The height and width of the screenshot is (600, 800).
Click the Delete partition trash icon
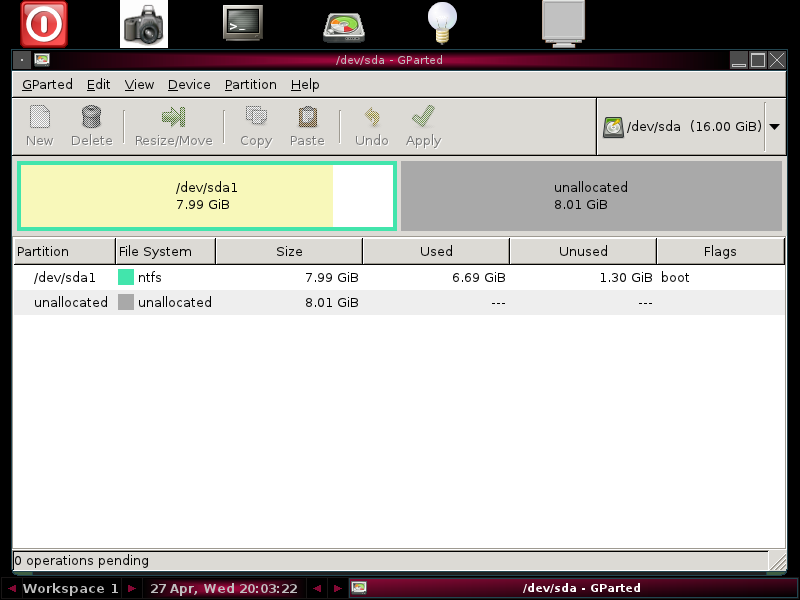tap(92, 117)
